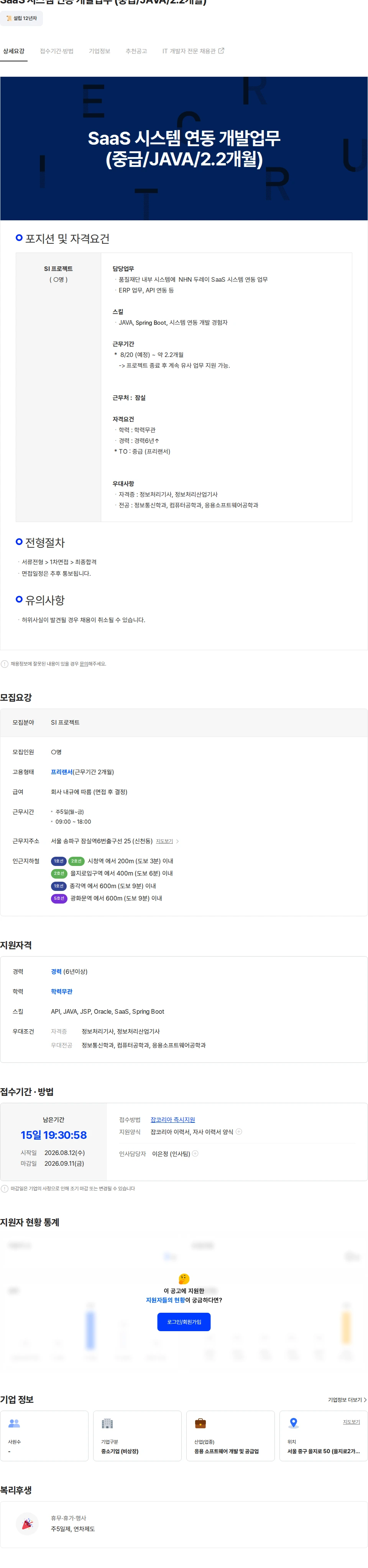Click the 중소기업 (비상장) text

(x=120, y=1451)
